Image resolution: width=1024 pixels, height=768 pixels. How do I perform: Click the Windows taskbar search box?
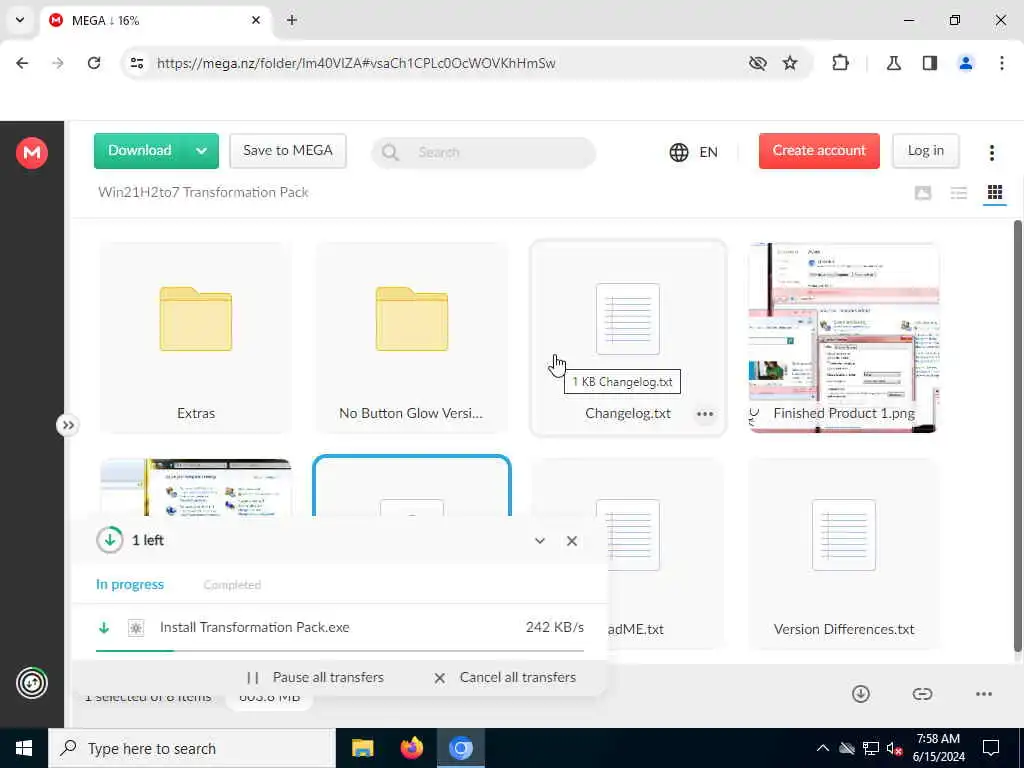(192, 748)
